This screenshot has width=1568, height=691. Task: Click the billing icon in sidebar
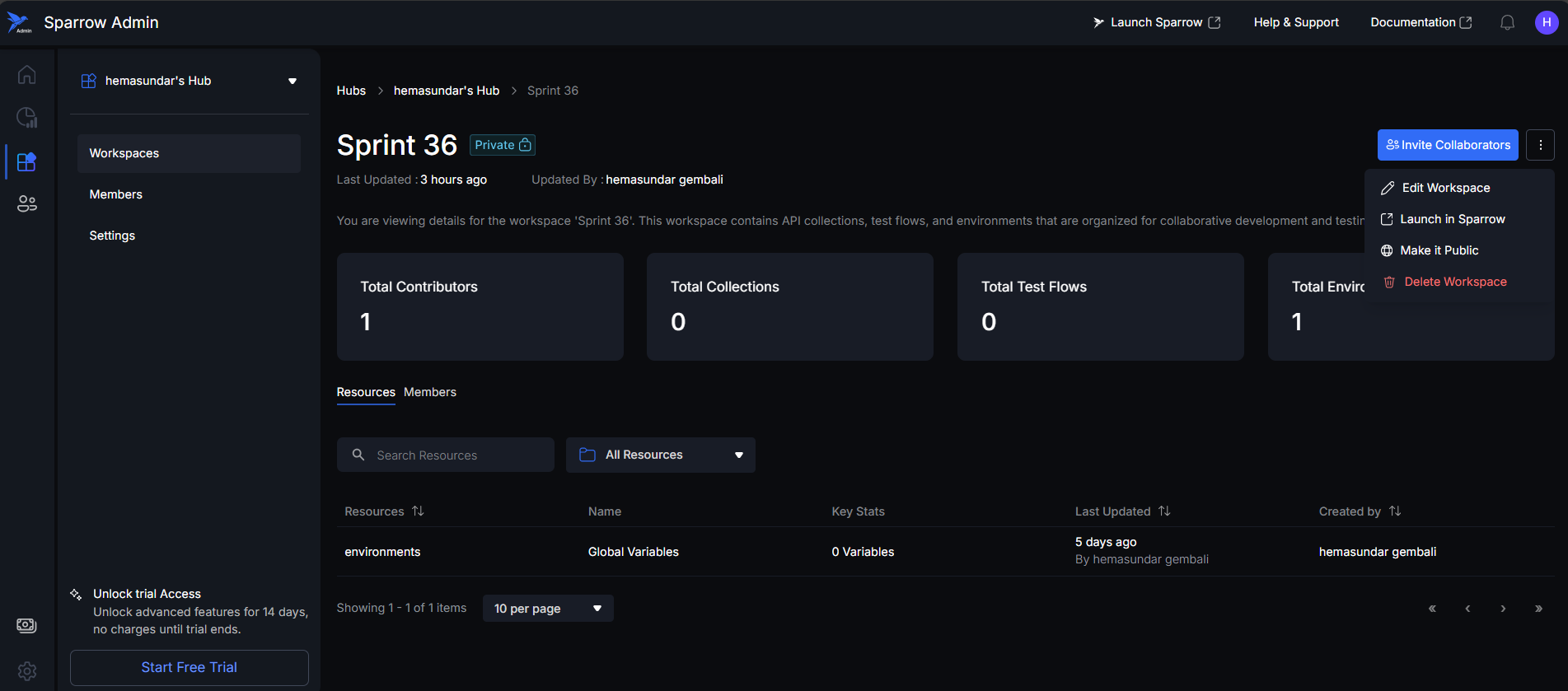click(26, 626)
